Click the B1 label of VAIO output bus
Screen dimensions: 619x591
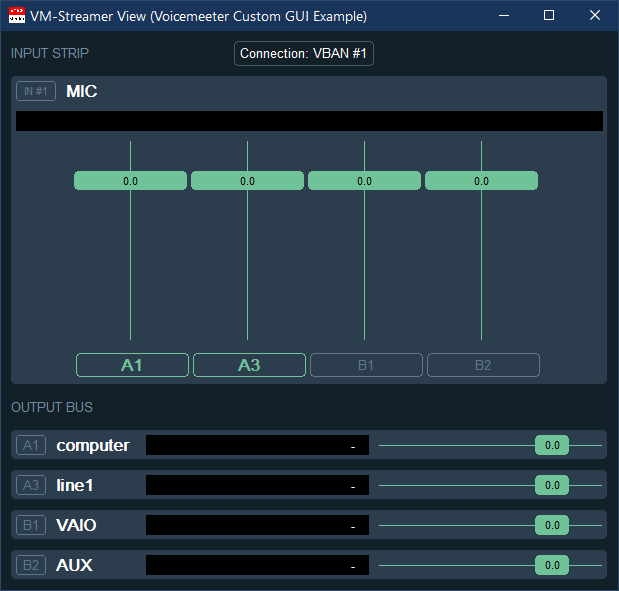point(31,525)
